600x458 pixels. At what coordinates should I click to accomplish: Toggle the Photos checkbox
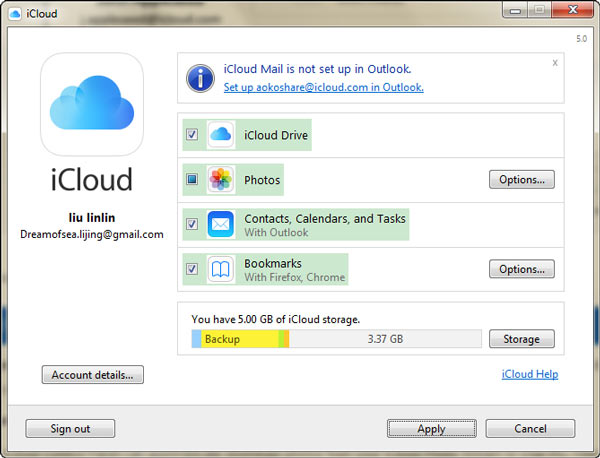(192, 179)
